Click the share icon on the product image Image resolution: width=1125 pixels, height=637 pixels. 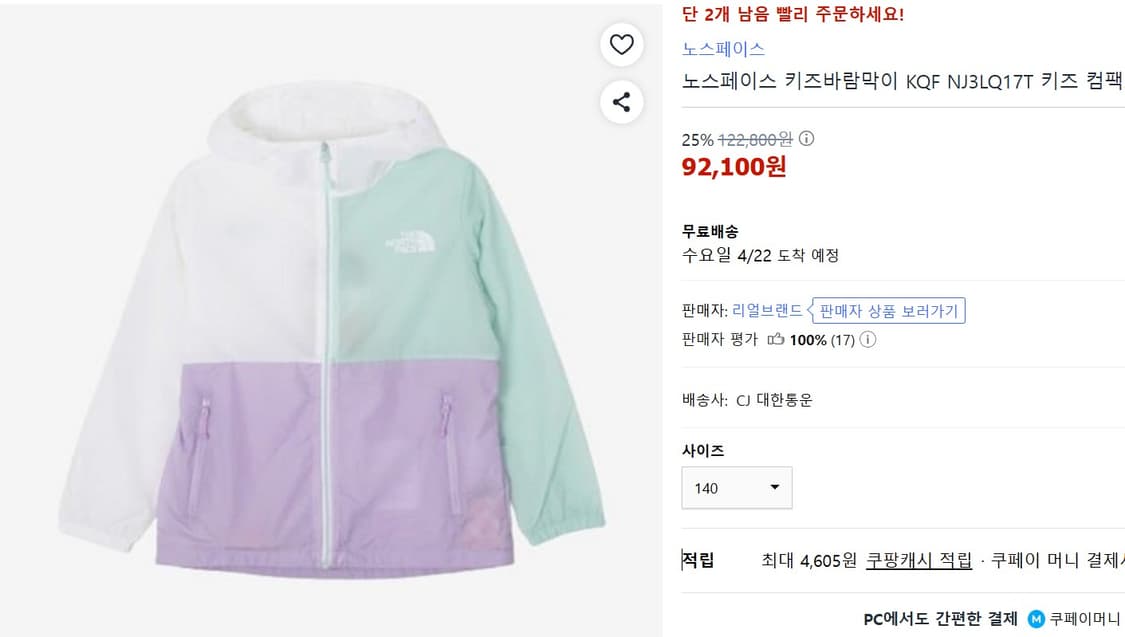point(621,101)
